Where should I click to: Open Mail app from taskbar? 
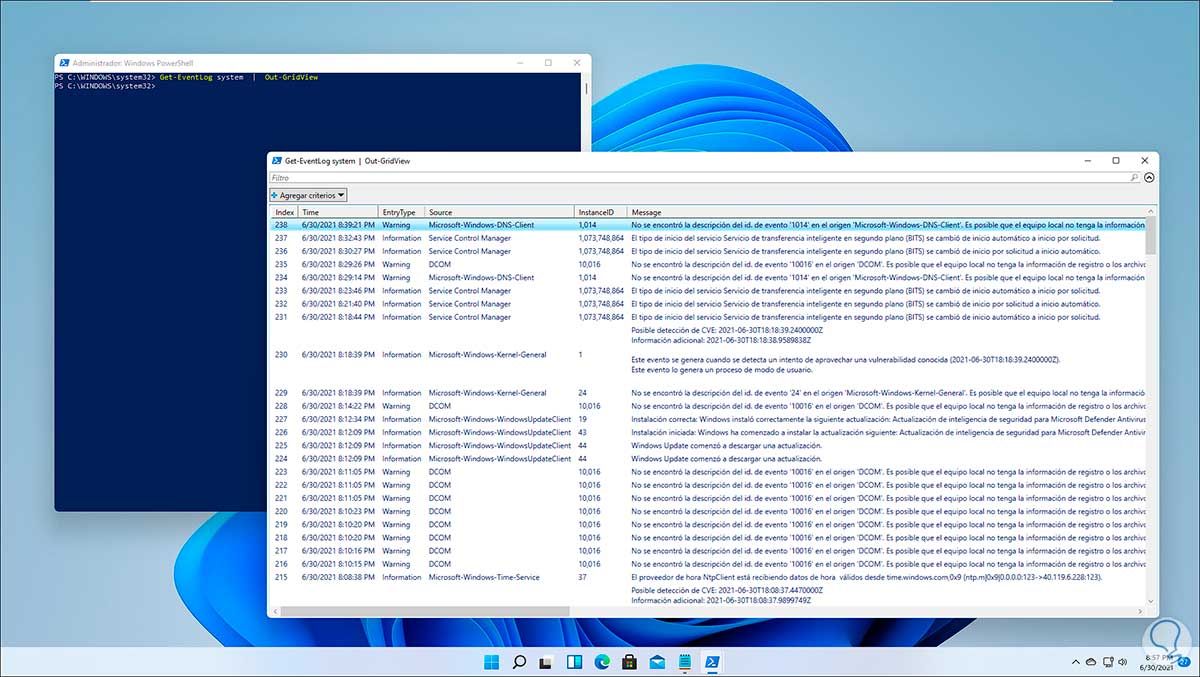point(657,662)
